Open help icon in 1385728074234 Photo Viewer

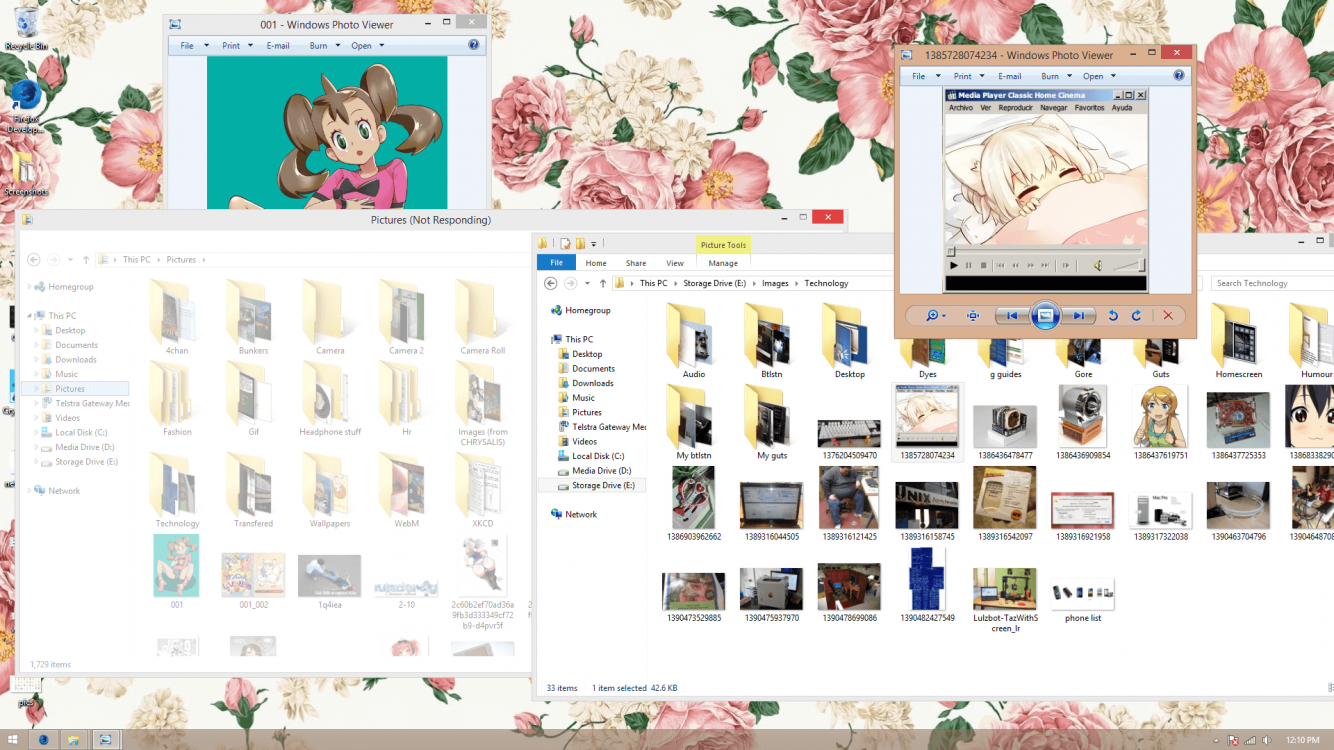point(1178,76)
